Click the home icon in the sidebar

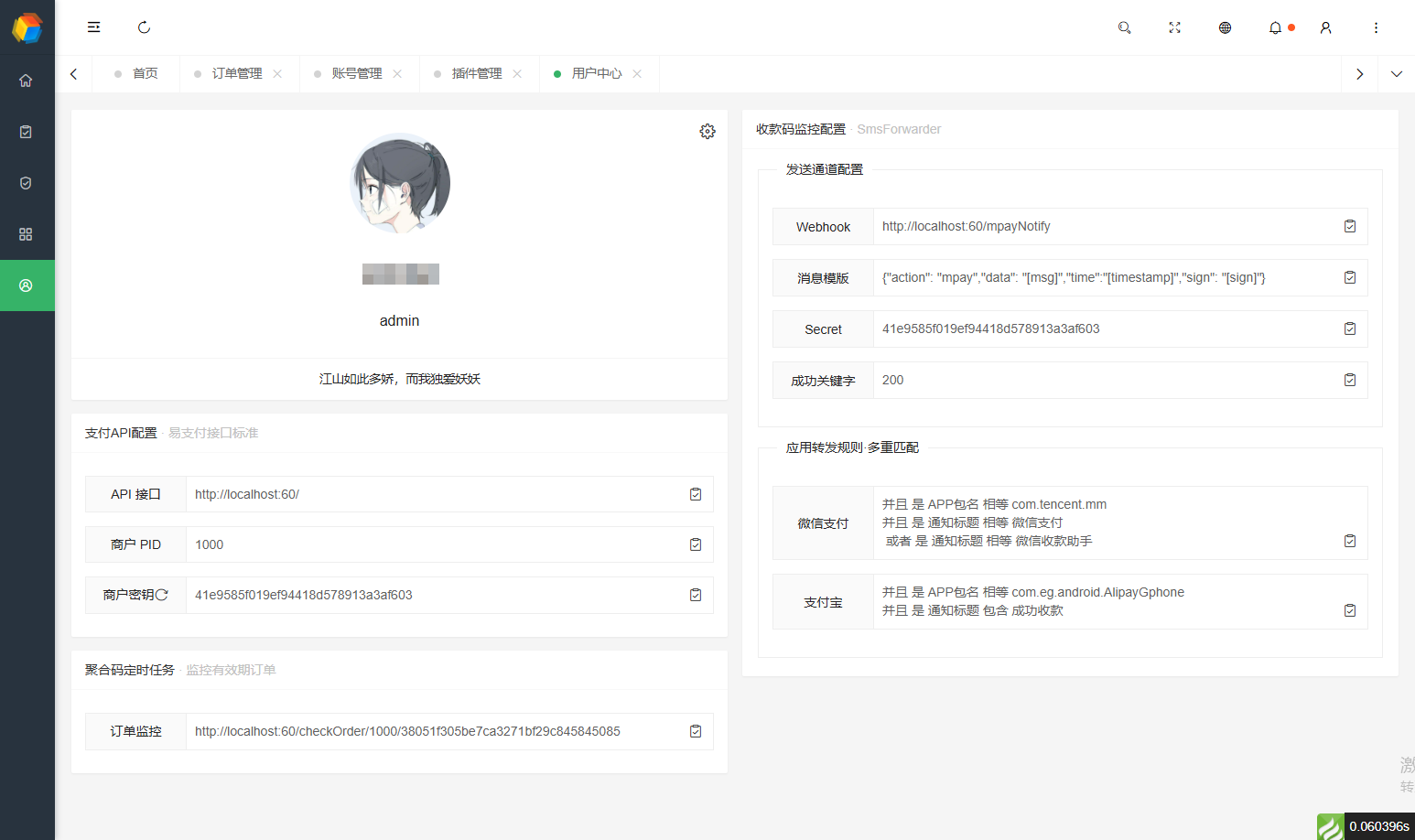[26, 81]
